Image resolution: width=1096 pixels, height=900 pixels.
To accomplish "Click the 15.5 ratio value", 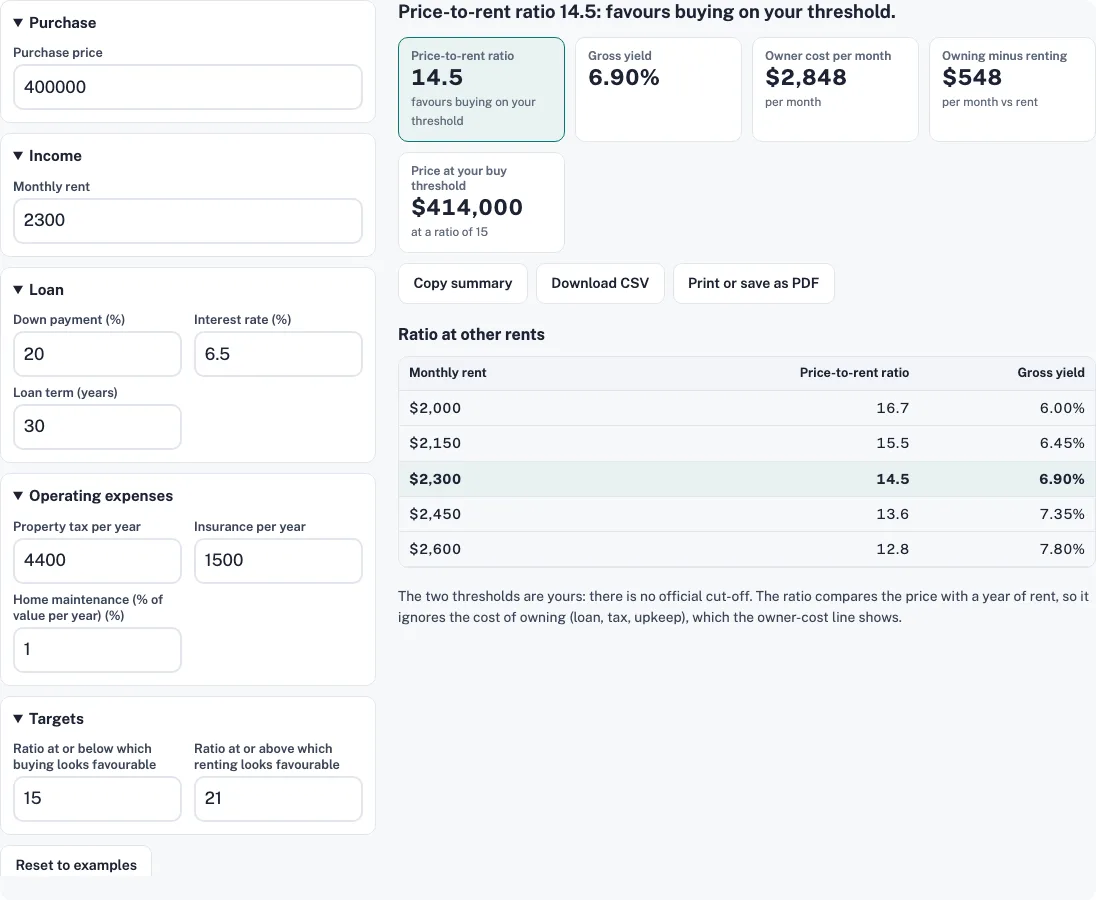I will (893, 443).
